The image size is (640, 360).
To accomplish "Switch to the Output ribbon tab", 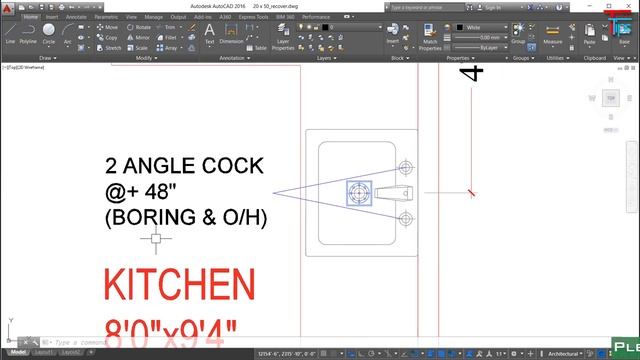I will [178, 17].
